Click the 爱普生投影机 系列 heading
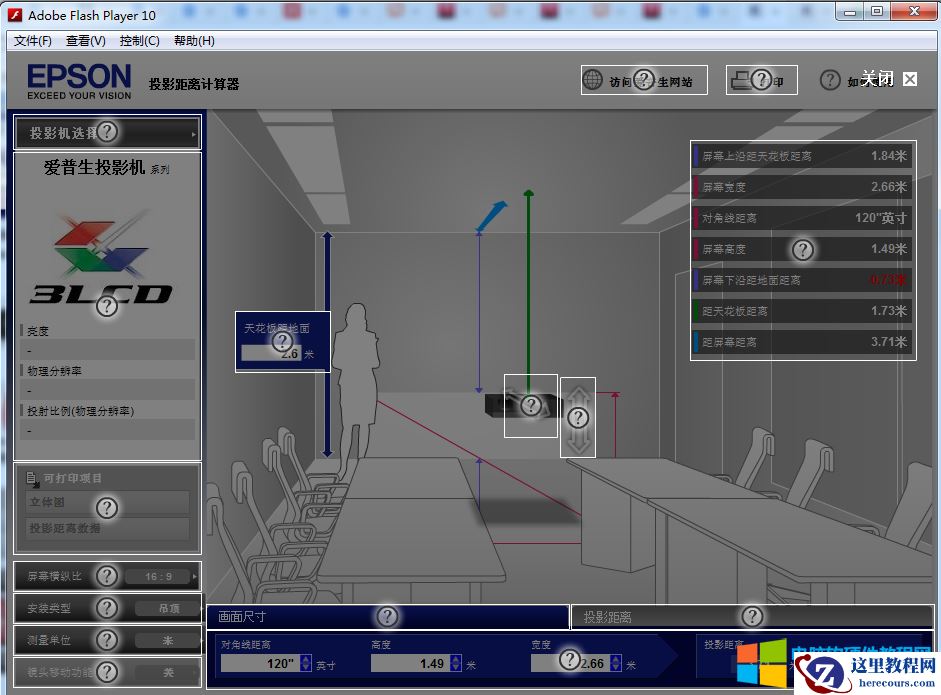This screenshot has height=695, width=941. (x=106, y=167)
